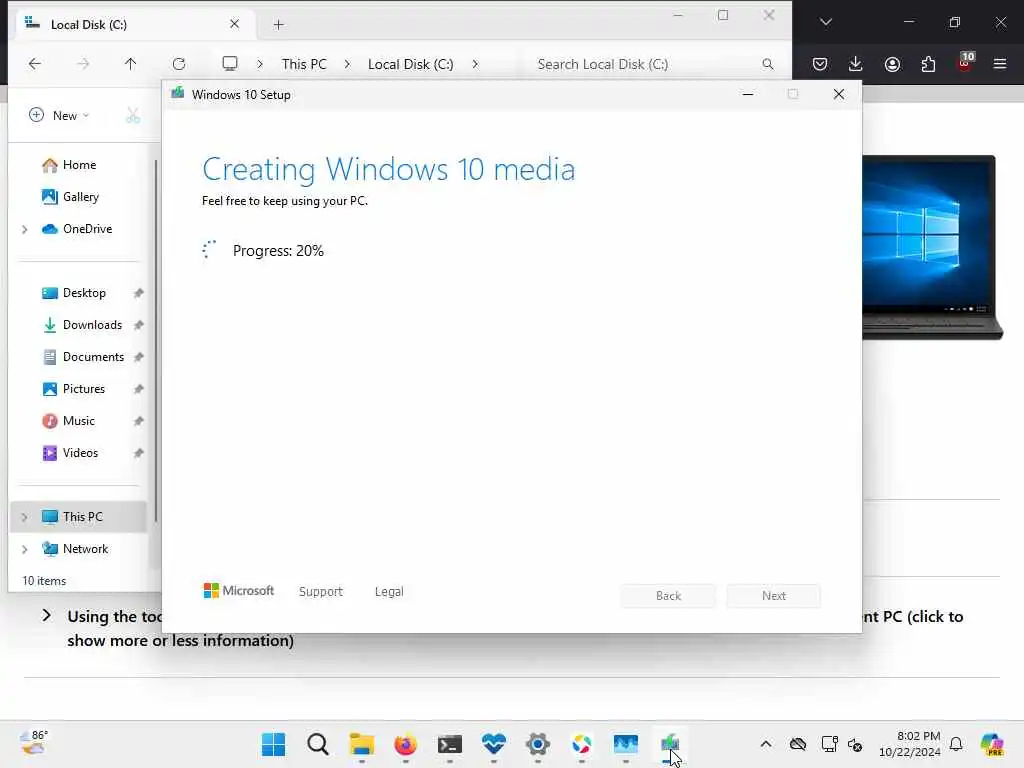Open the Windows Start menu
Screen dimensions: 1024x768
click(274, 744)
